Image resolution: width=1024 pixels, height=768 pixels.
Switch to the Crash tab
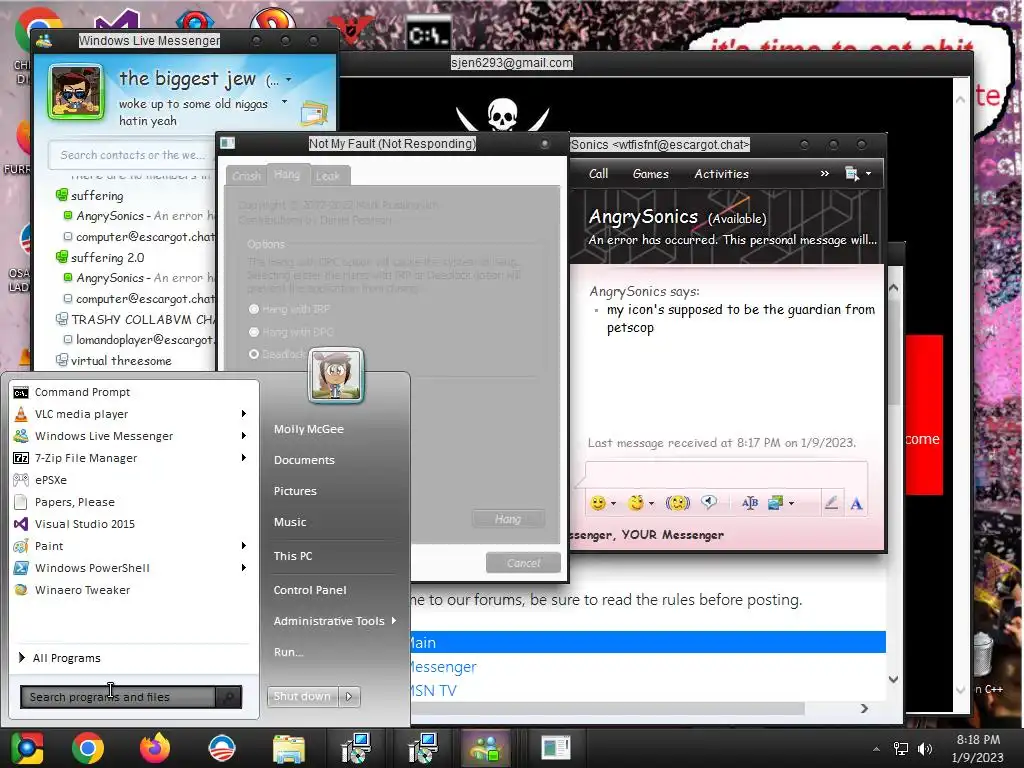pyautogui.click(x=246, y=176)
